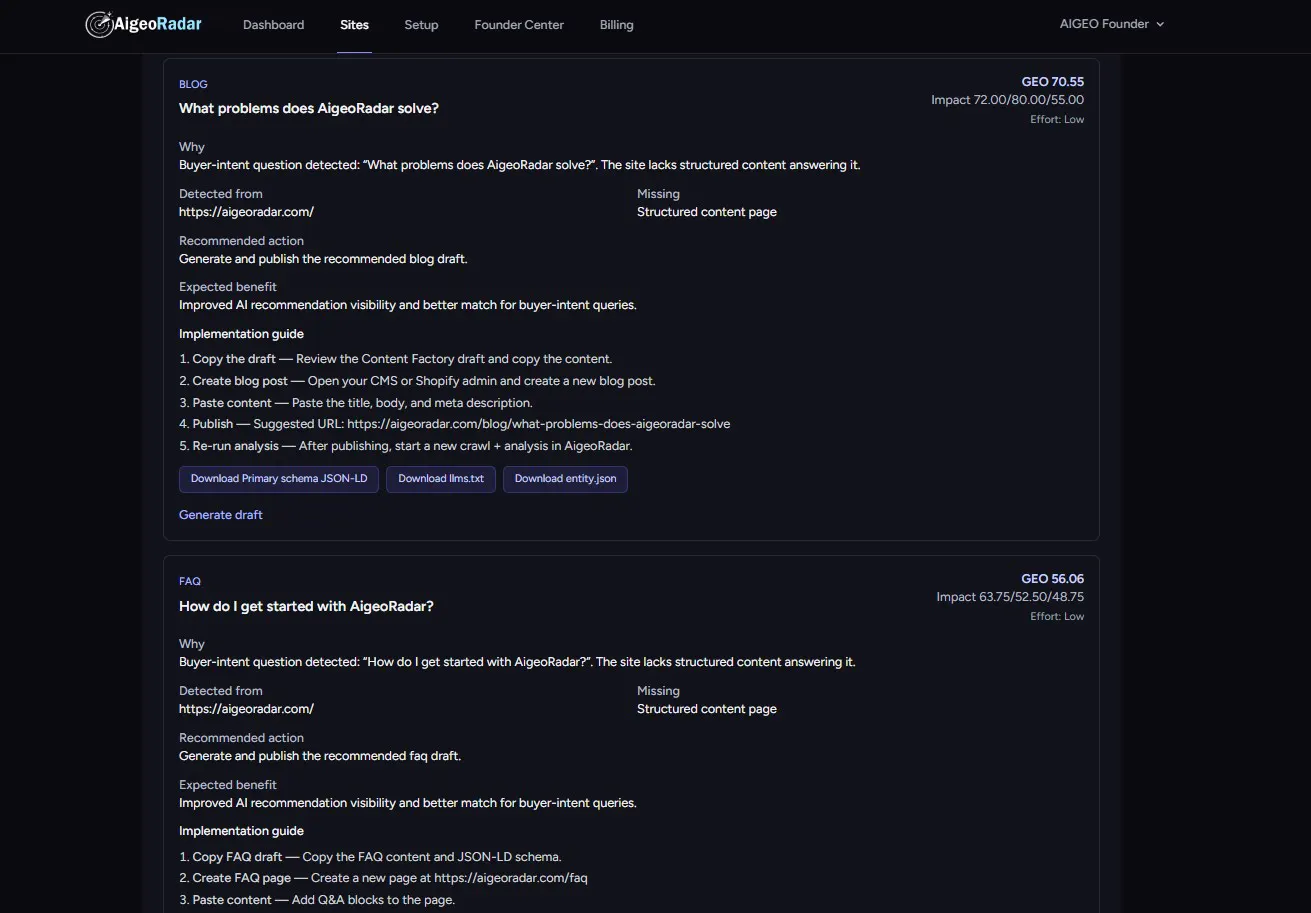Open the Founder Center tab
This screenshot has width=1311, height=913.
[519, 25]
